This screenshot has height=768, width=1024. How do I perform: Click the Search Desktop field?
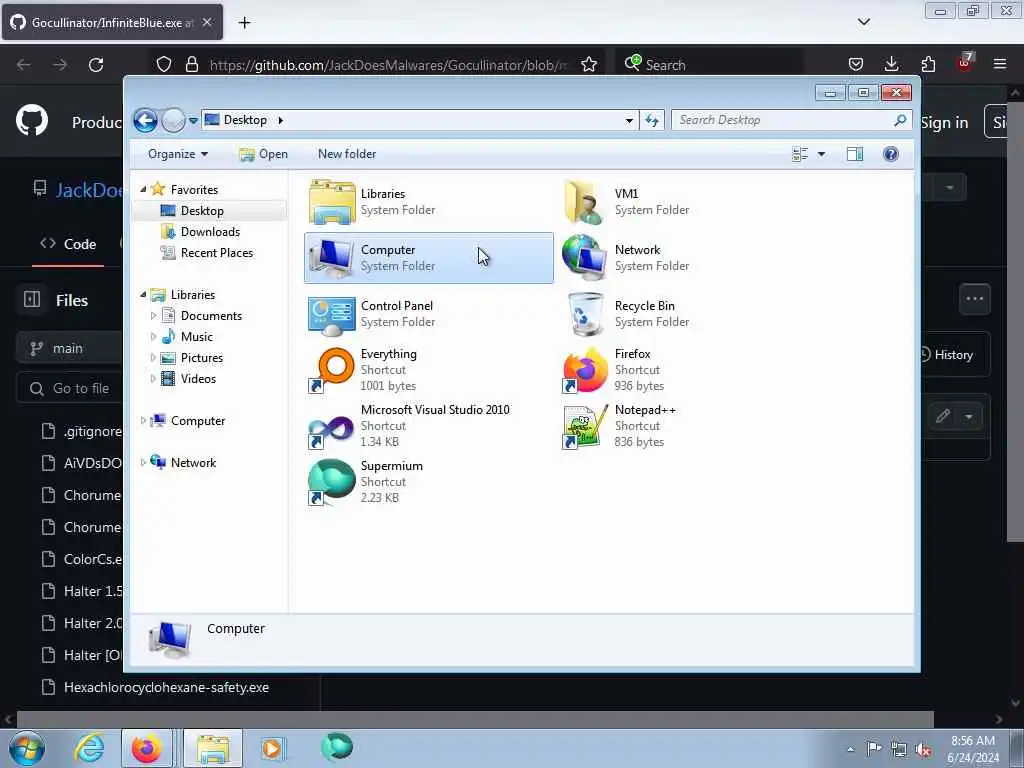pyautogui.click(x=791, y=120)
